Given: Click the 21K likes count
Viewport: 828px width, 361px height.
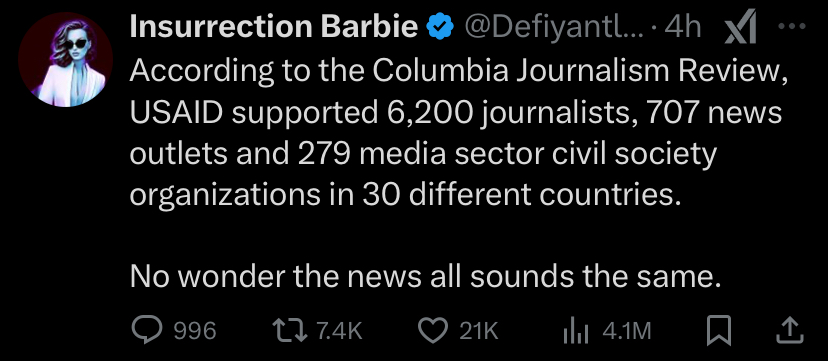Looking at the screenshot, I should 478,331.
